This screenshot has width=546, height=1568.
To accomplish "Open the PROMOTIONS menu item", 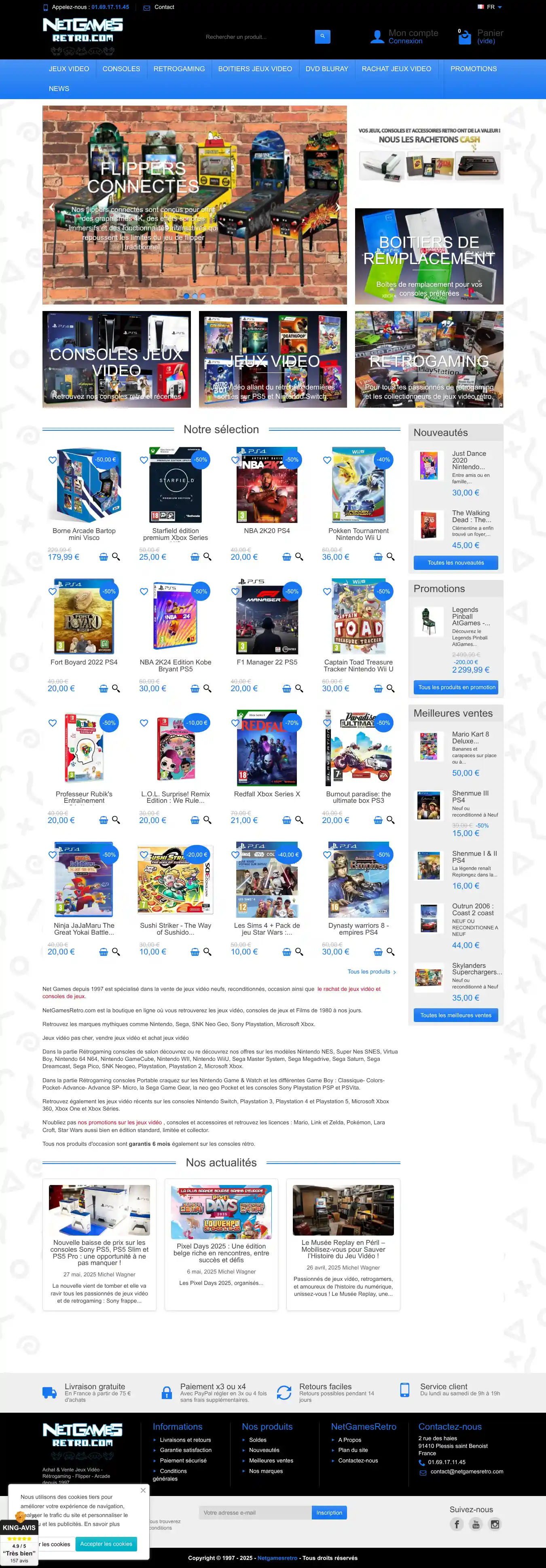I will click(x=474, y=69).
